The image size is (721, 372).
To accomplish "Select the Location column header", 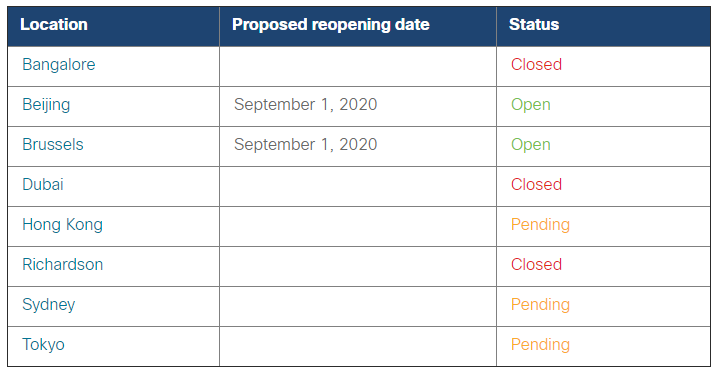I will [x=54, y=24].
